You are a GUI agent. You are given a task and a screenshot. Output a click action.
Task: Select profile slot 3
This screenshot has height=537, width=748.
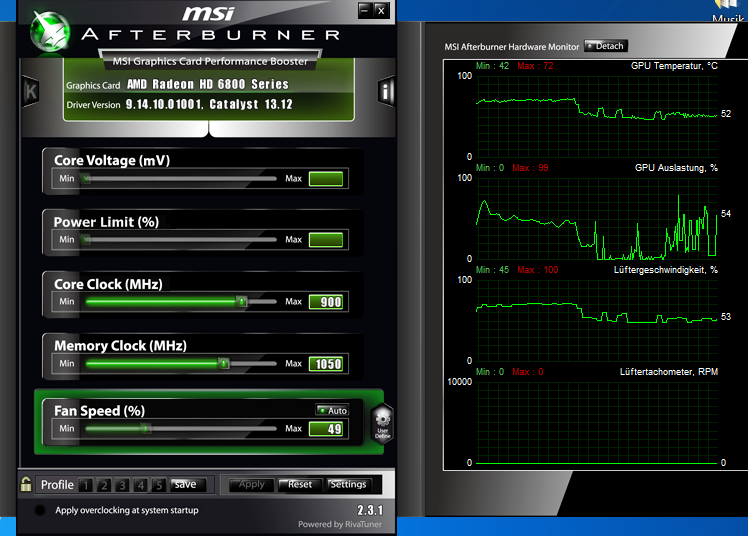[x=122, y=485]
